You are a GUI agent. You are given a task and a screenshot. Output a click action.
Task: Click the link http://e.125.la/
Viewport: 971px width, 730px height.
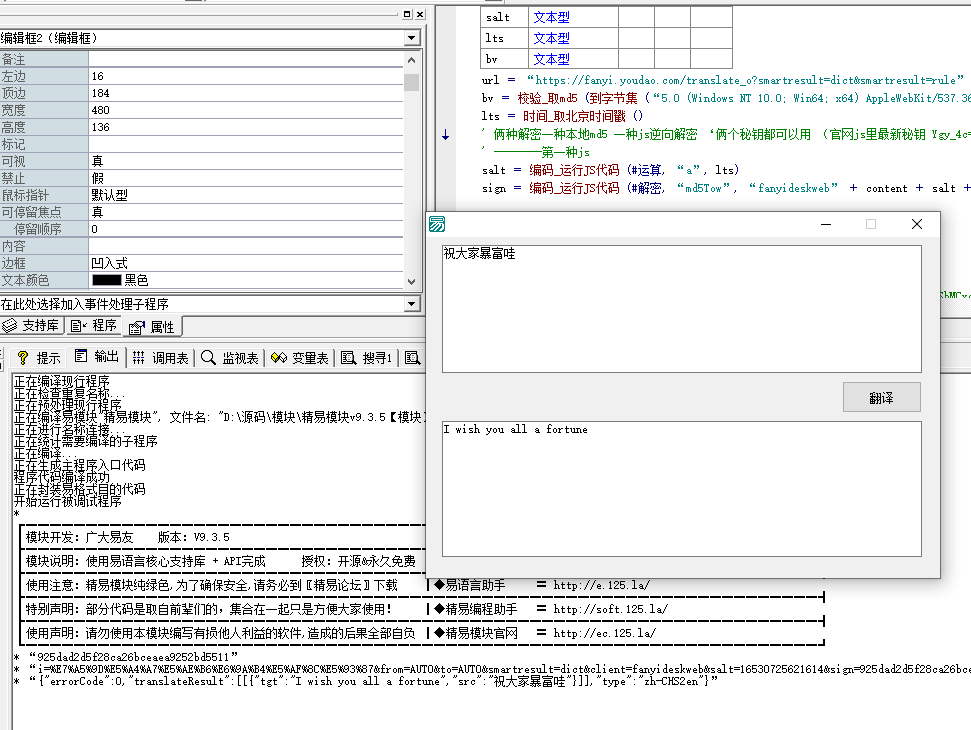[x=601, y=585]
